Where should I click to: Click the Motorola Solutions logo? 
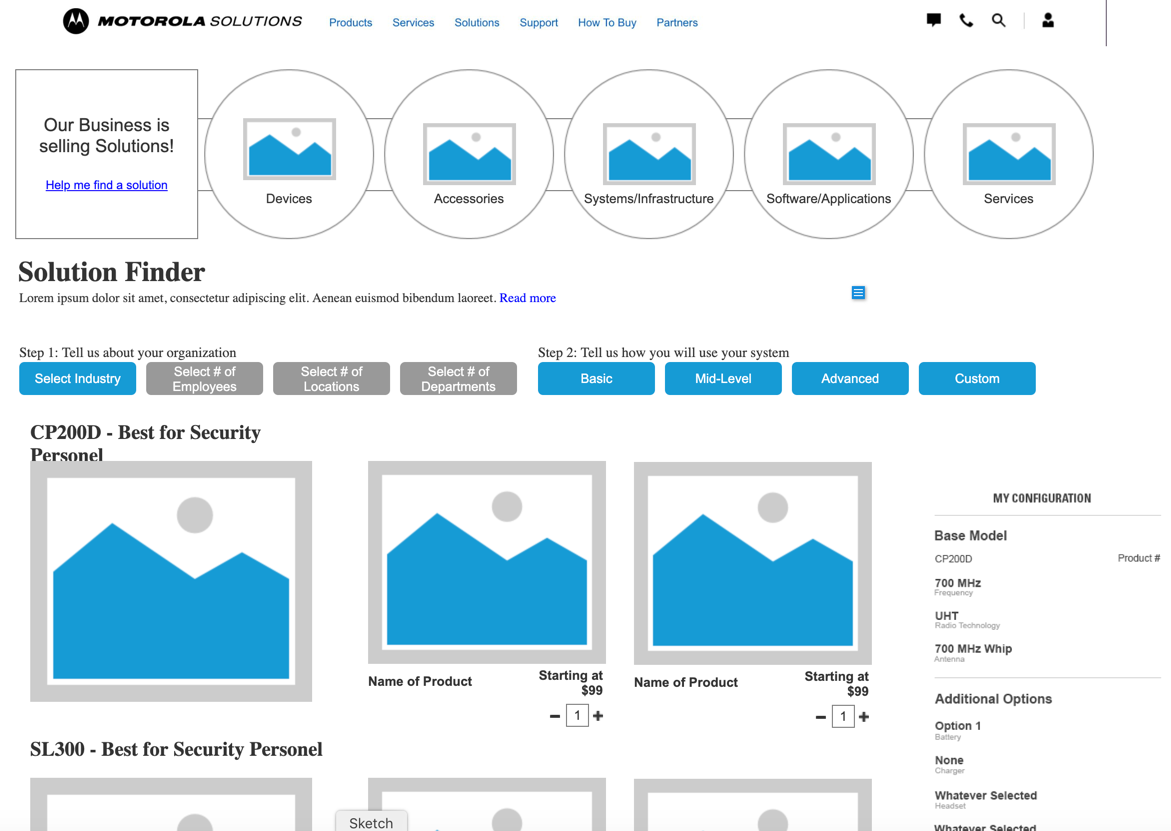183,20
